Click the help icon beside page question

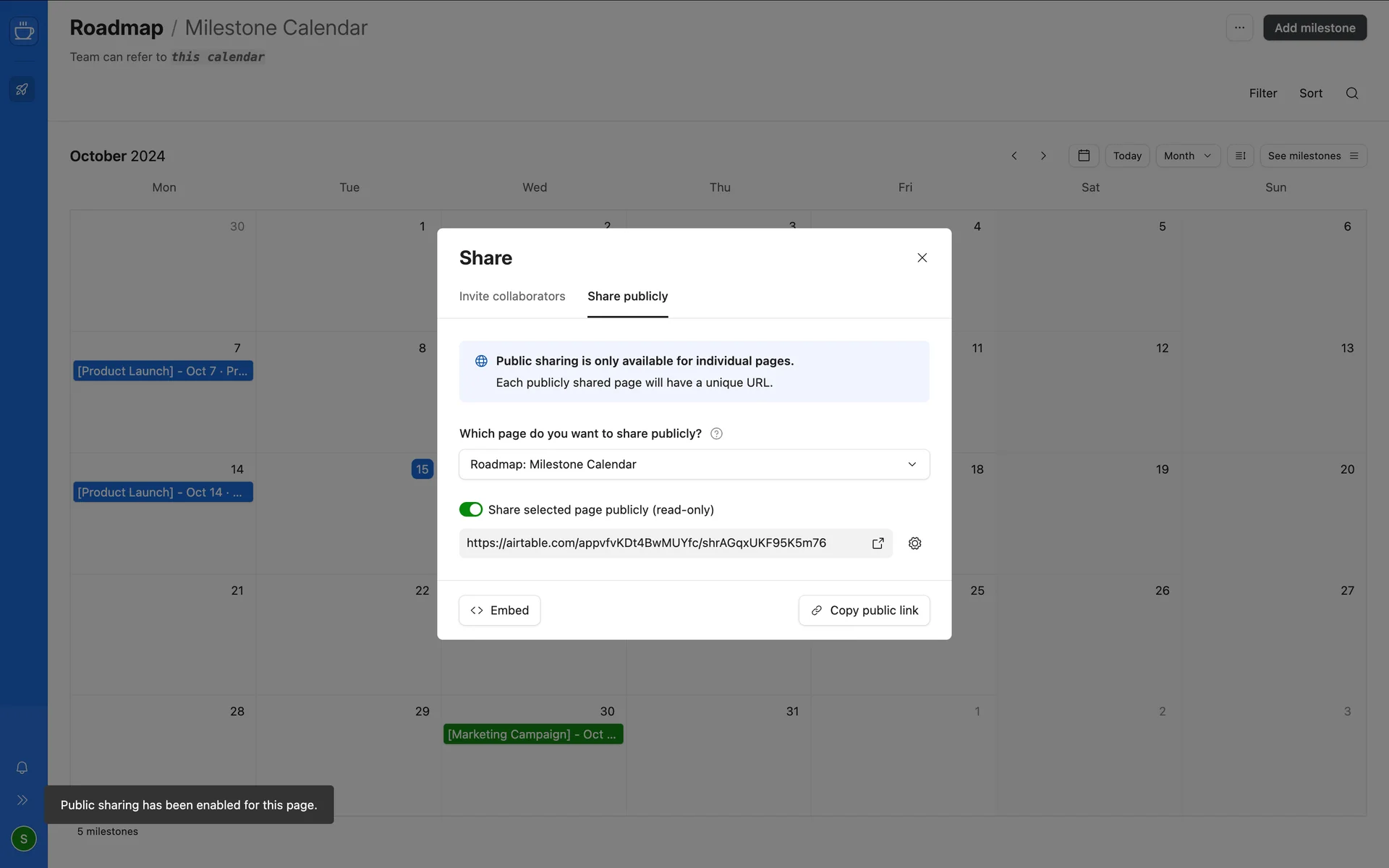[716, 433]
